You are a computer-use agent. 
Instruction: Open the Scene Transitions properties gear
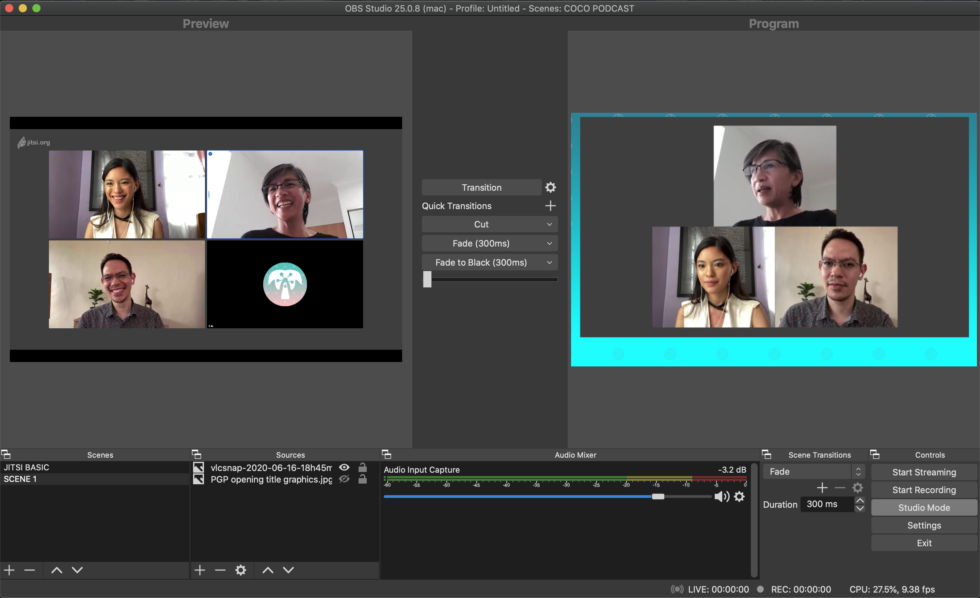857,487
